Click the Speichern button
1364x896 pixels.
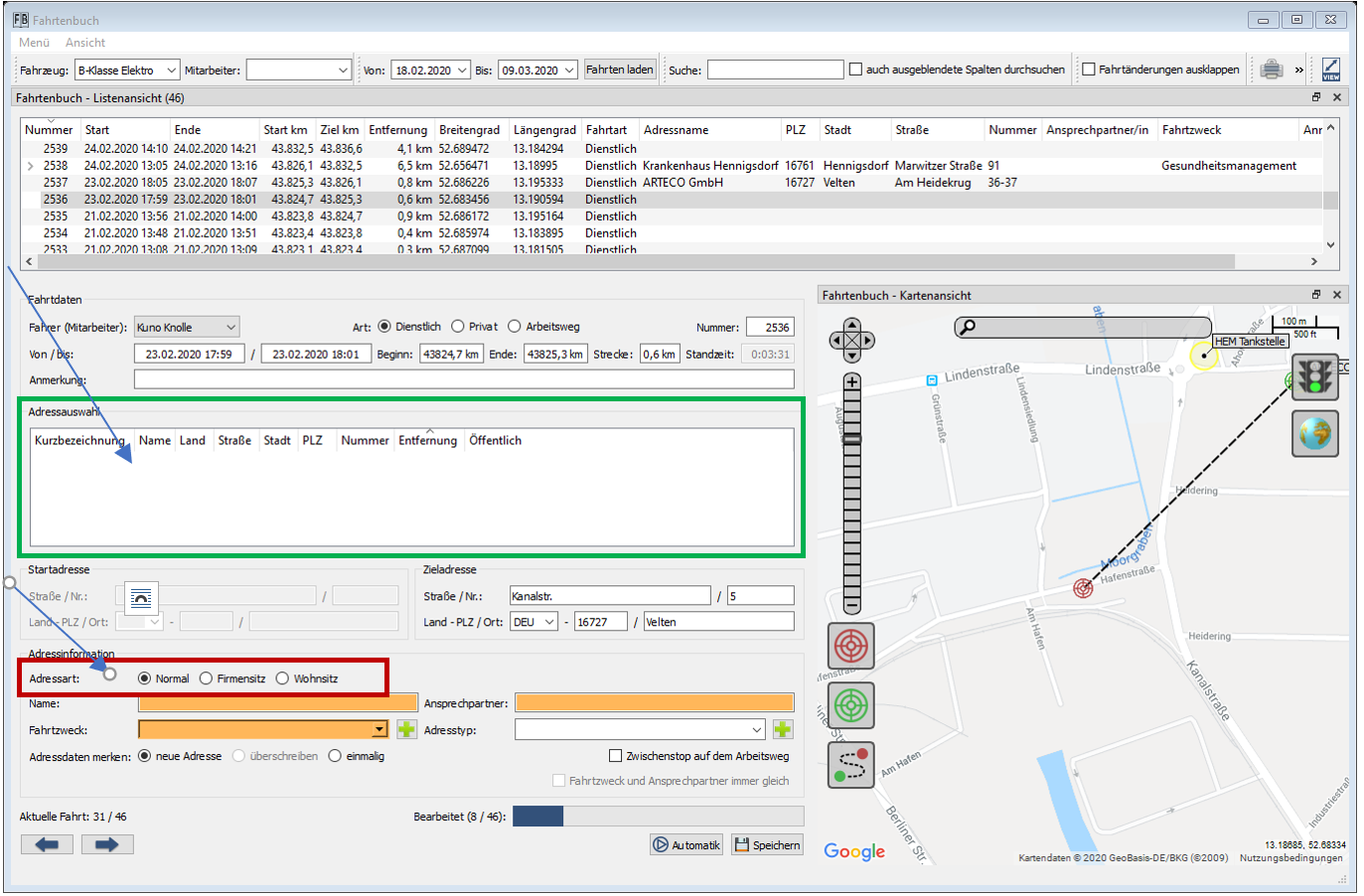767,845
